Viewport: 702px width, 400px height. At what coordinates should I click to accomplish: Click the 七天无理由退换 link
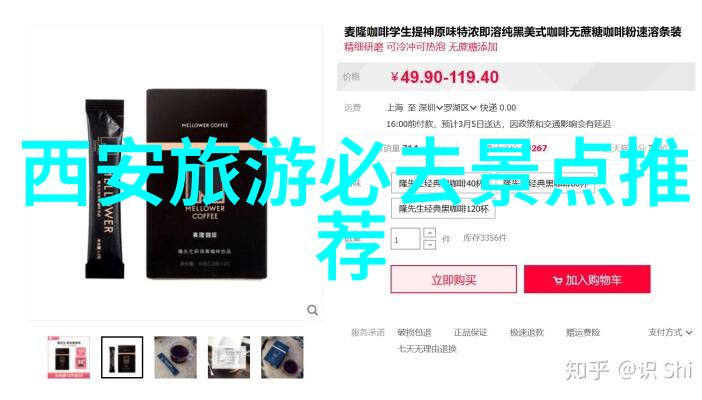click(x=427, y=348)
